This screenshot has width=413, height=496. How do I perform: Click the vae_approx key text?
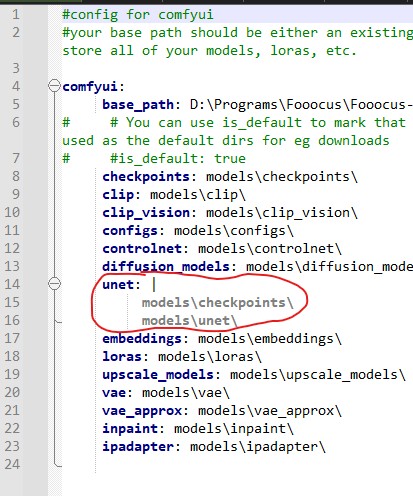click(x=142, y=411)
